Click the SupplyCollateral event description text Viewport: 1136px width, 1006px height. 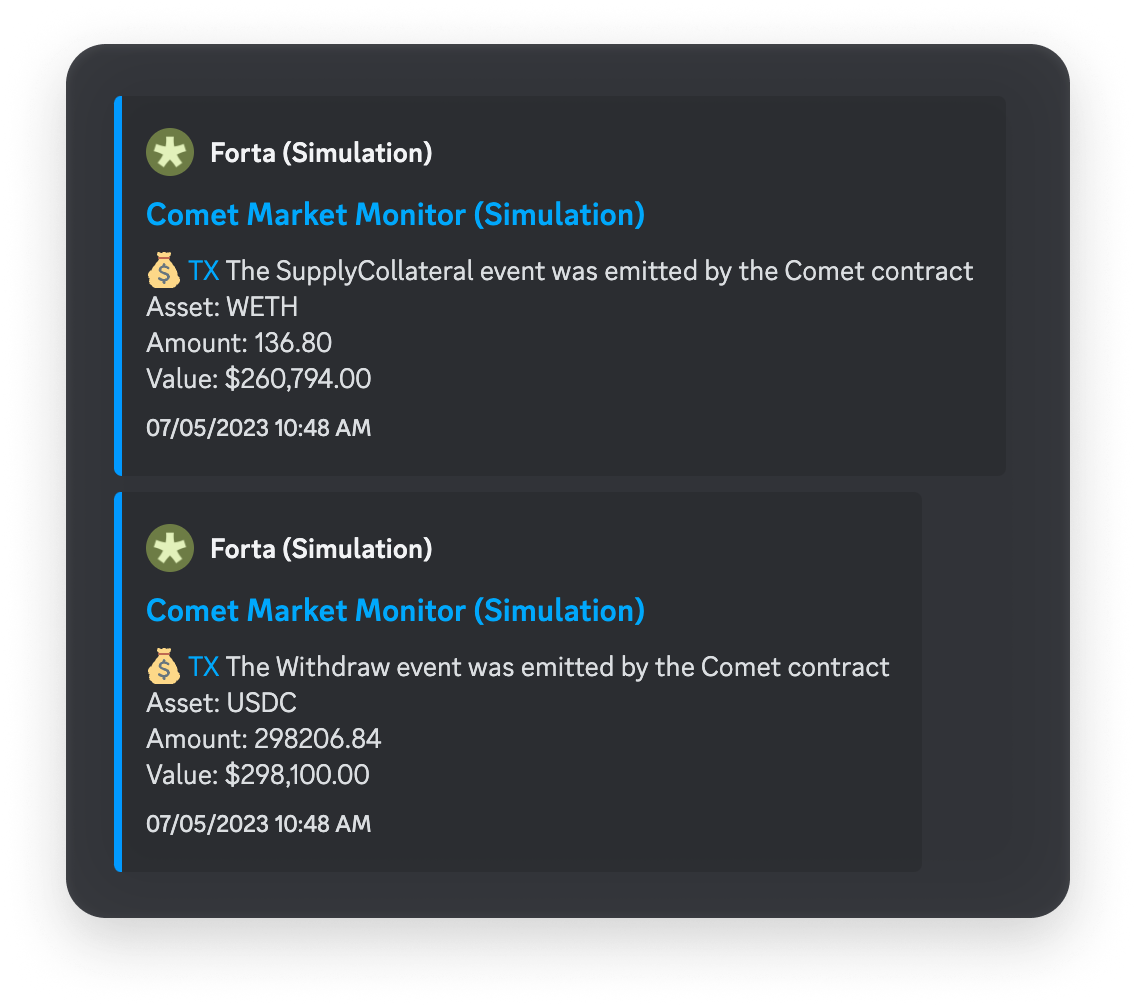pyautogui.click(x=600, y=271)
